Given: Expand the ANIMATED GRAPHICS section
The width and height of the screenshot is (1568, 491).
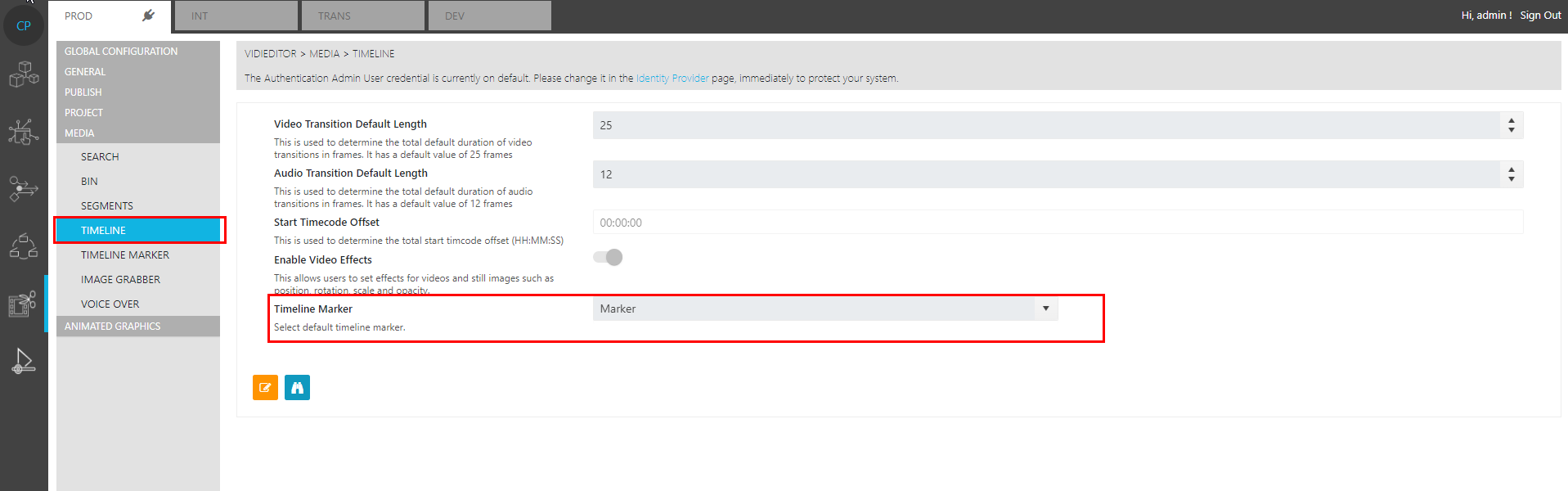Looking at the screenshot, I should coord(113,327).
